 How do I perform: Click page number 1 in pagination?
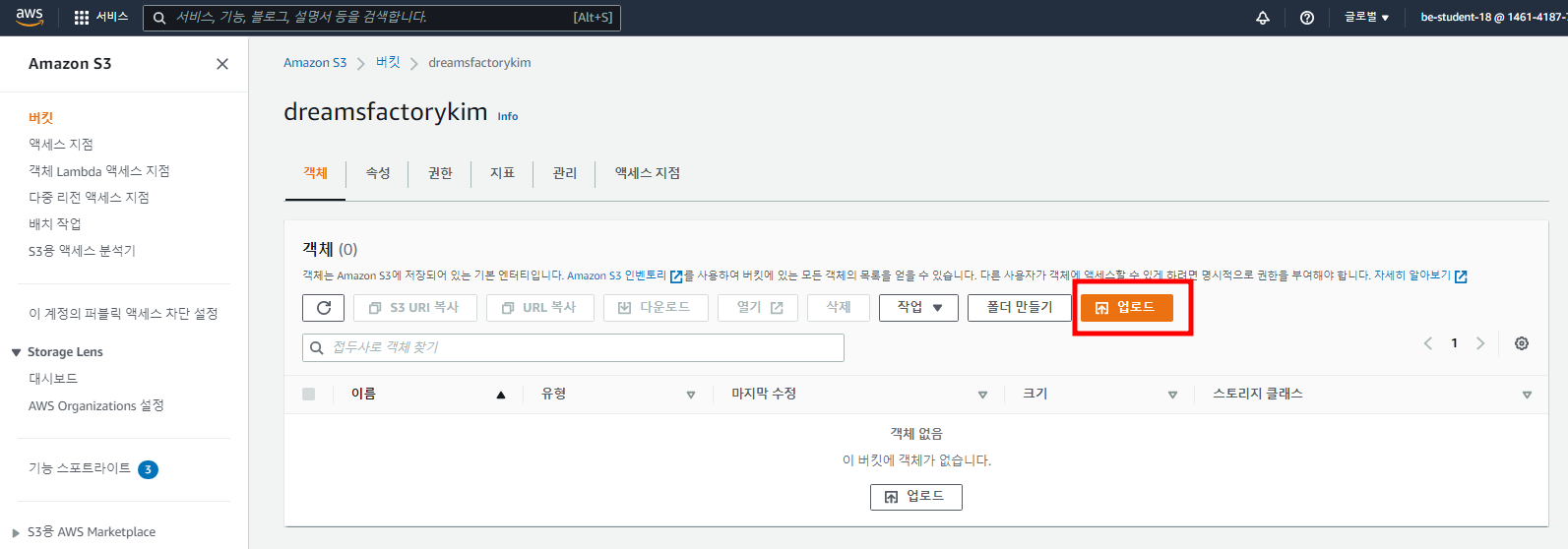pos(1454,343)
